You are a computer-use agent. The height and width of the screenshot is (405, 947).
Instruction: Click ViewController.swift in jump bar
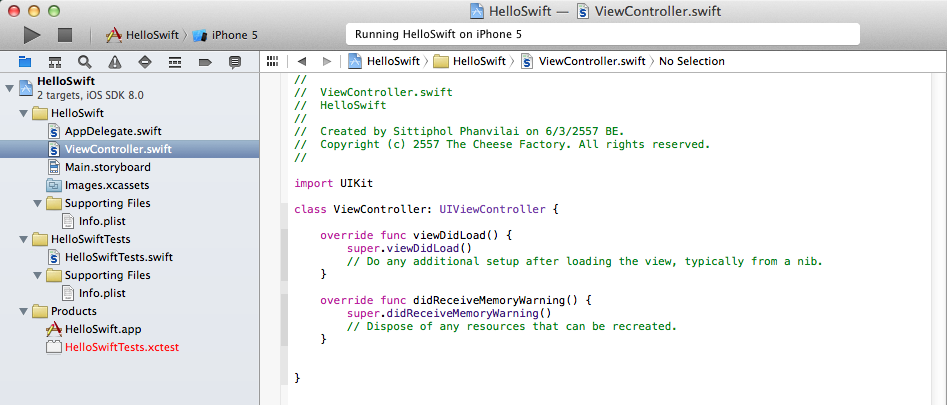tap(583, 61)
